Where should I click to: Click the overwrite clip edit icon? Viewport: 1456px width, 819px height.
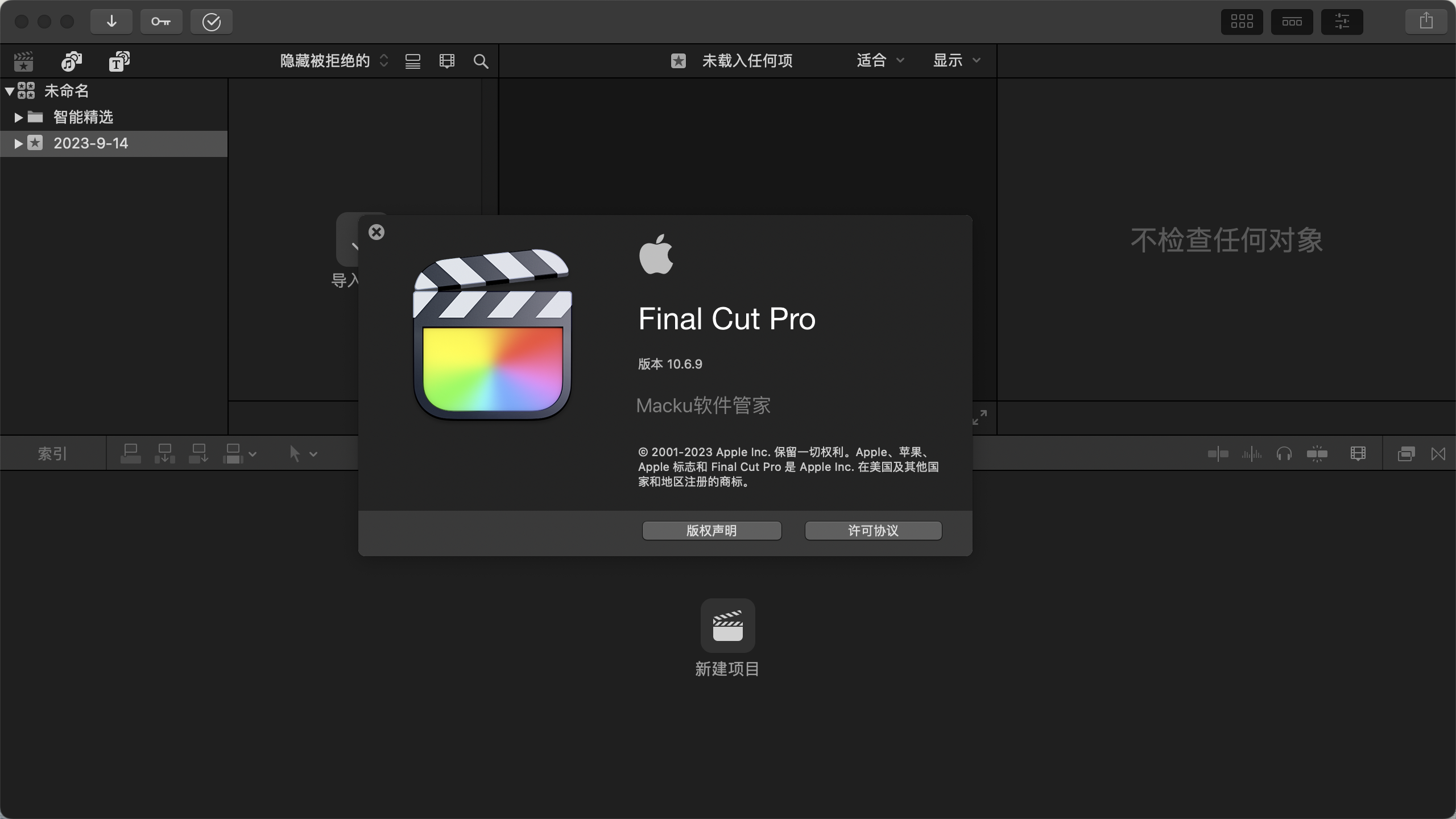pyautogui.click(x=233, y=454)
